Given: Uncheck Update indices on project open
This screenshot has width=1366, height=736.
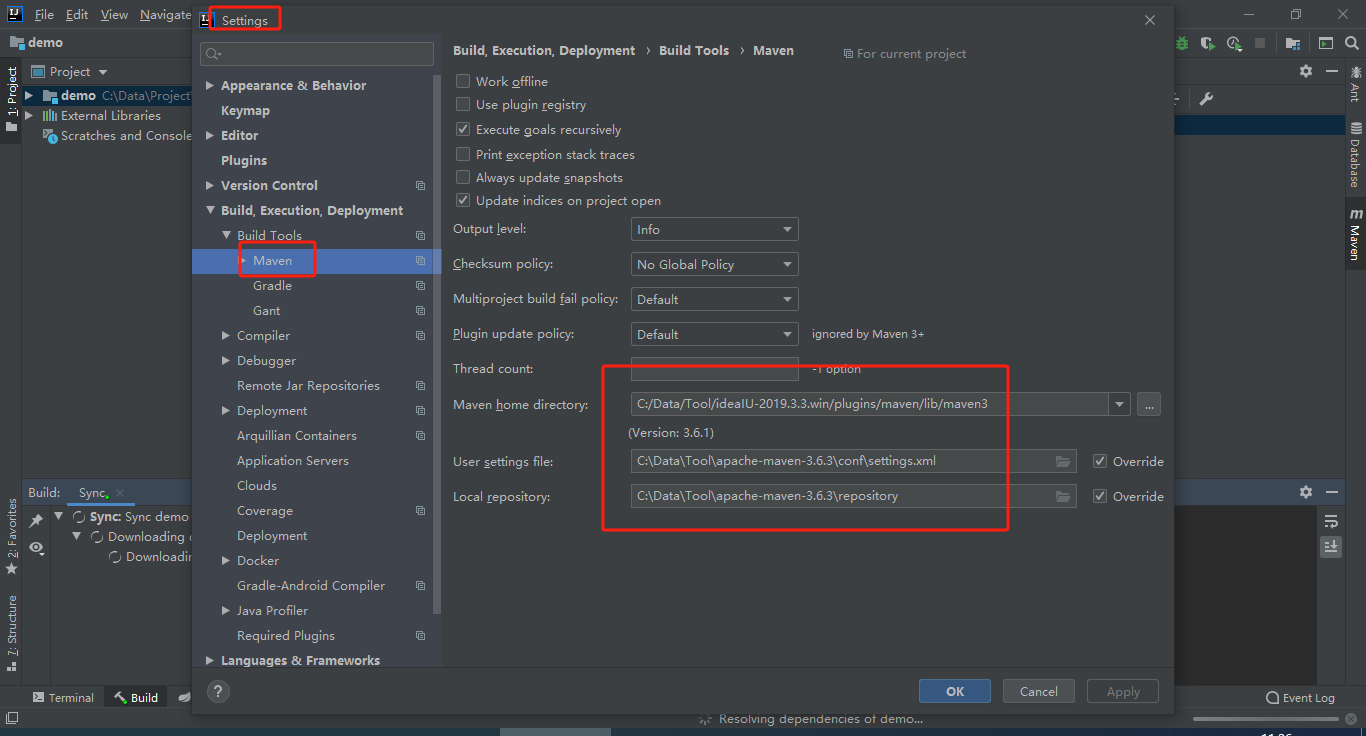Looking at the screenshot, I should point(463,200).
